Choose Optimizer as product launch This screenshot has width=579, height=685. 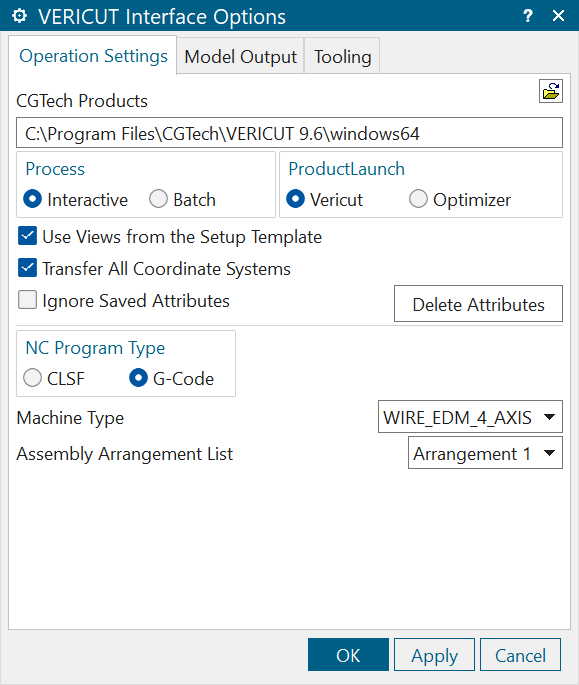(460, 200)
